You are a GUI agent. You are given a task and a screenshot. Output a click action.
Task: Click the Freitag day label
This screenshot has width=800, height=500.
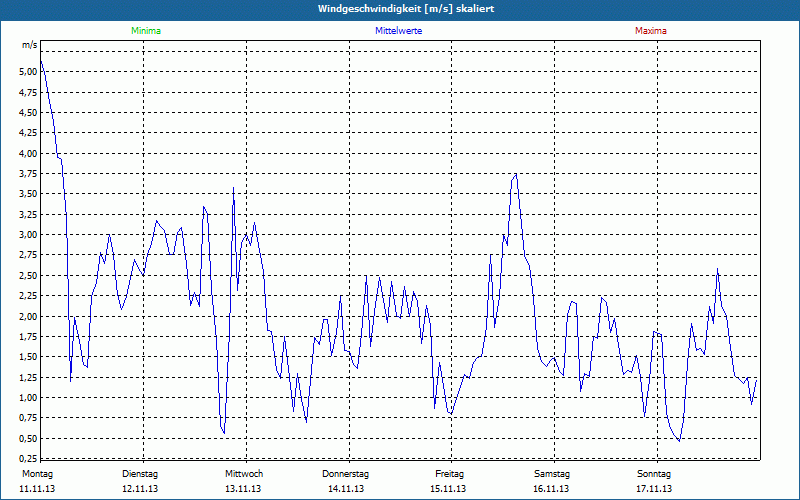click(449, 474)
